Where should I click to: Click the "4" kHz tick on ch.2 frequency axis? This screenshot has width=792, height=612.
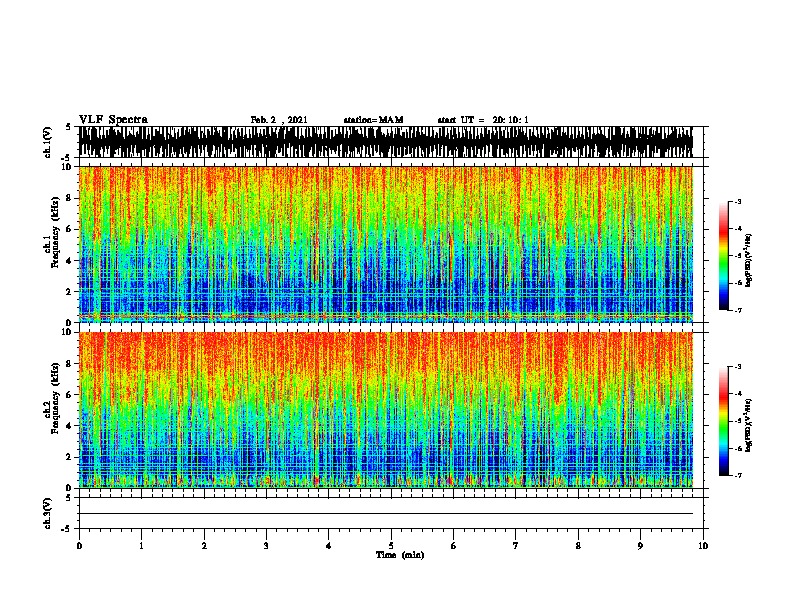pyautogui.click(x=70, y=426)
